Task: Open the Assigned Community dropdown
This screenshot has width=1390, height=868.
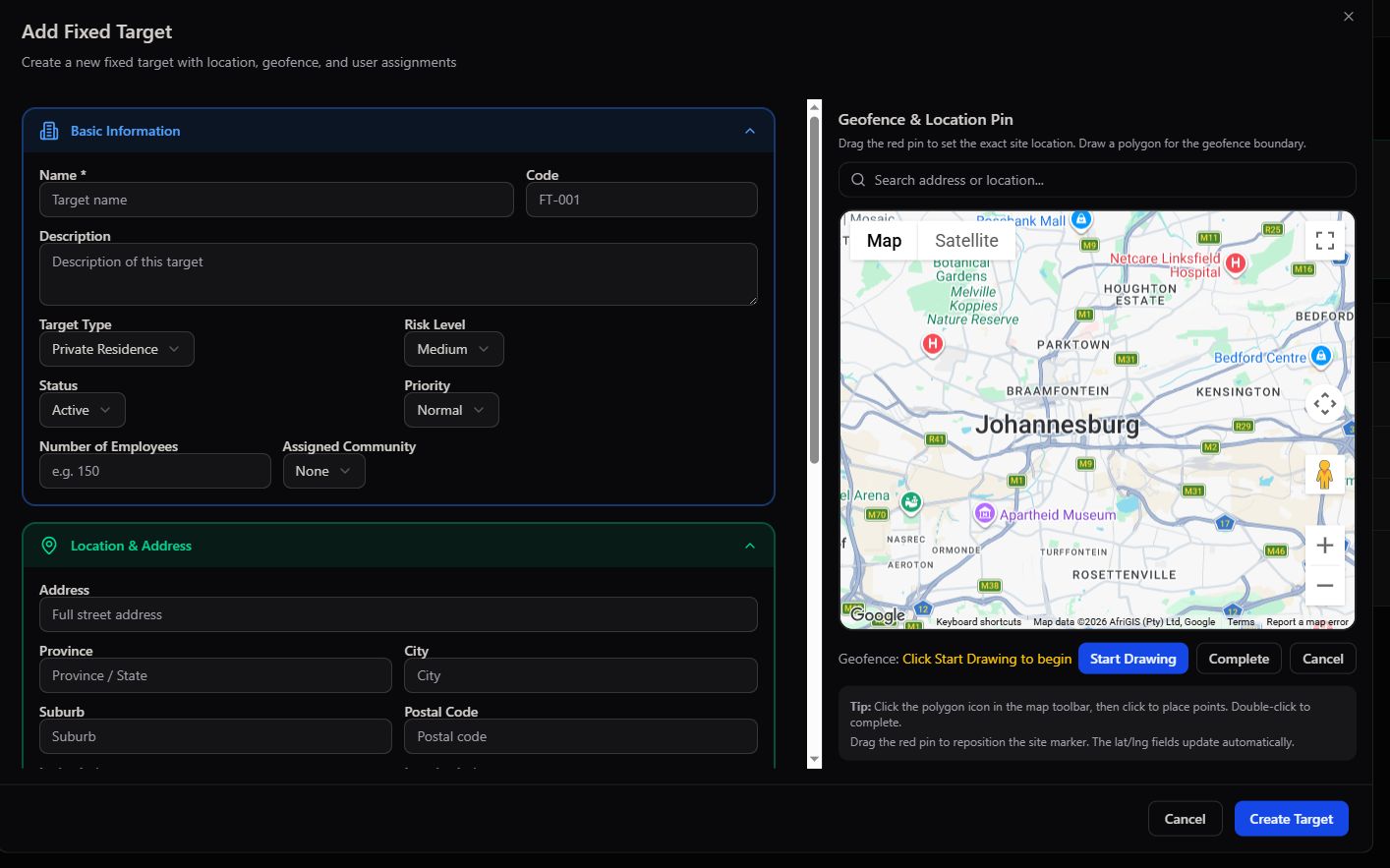Action: (323, 471)
